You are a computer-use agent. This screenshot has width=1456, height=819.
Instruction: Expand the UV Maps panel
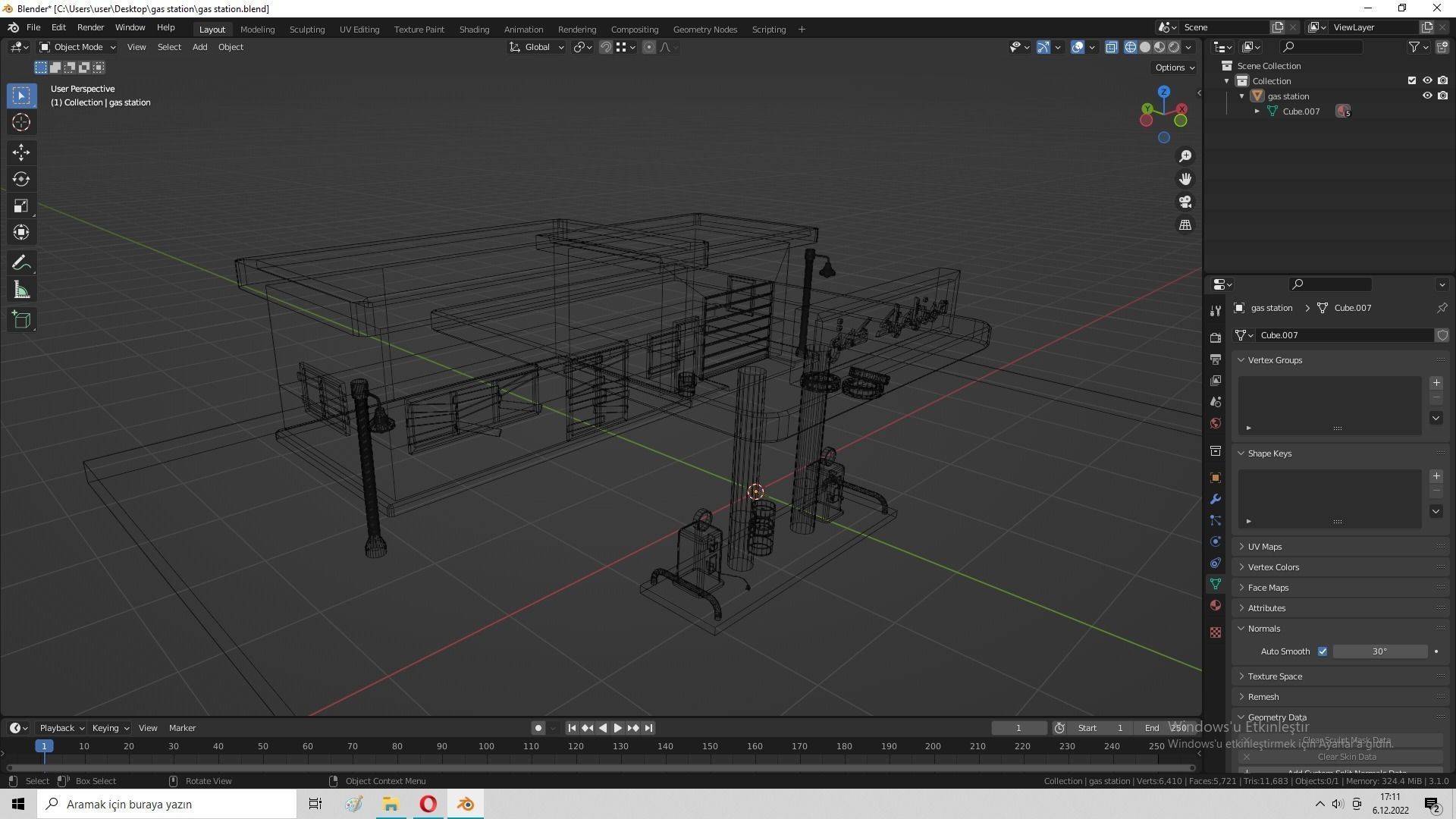coord(1265,547)
